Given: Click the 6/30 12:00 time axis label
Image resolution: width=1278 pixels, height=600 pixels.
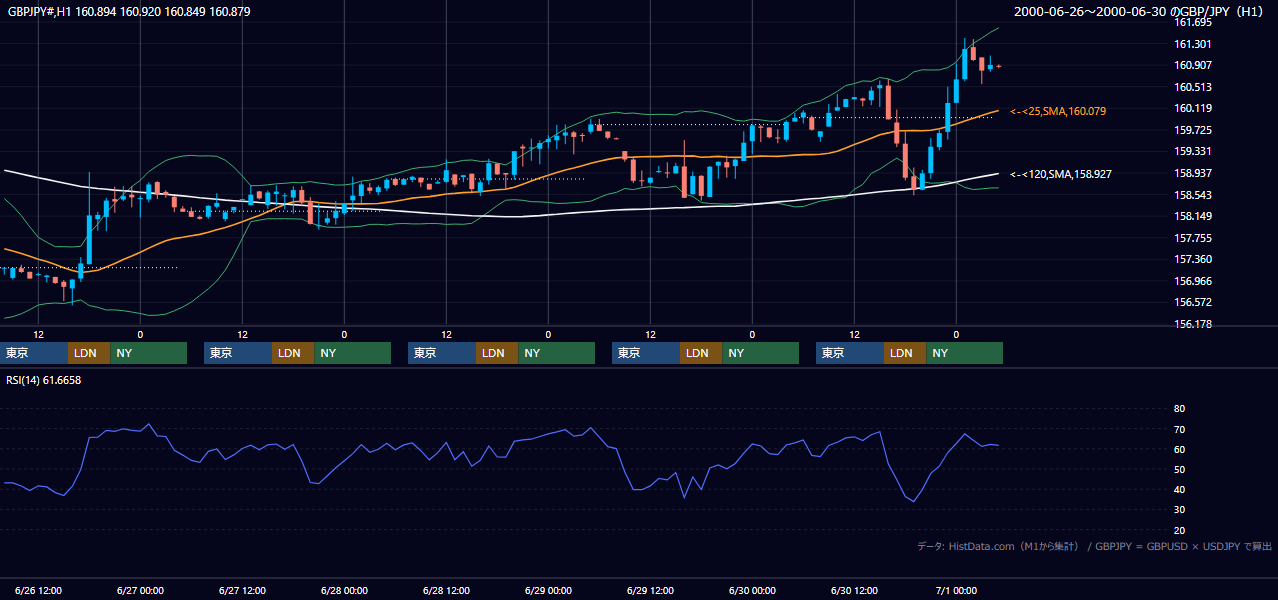Looking at the screenshot, I should click(854, 591).
